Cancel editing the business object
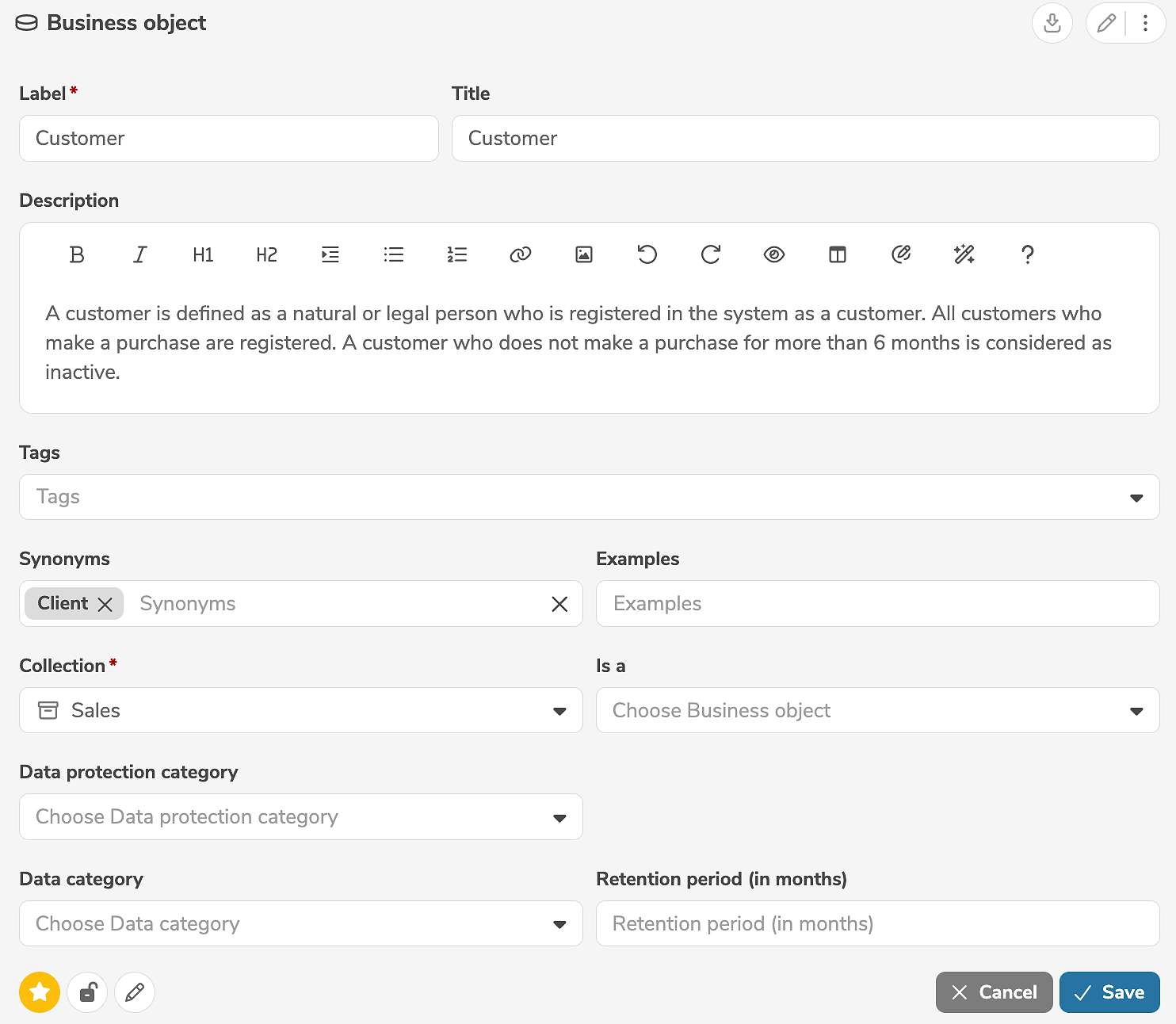Image resolution: width=1176 pixels, height=1024 pixels. [x=994, y=992]
